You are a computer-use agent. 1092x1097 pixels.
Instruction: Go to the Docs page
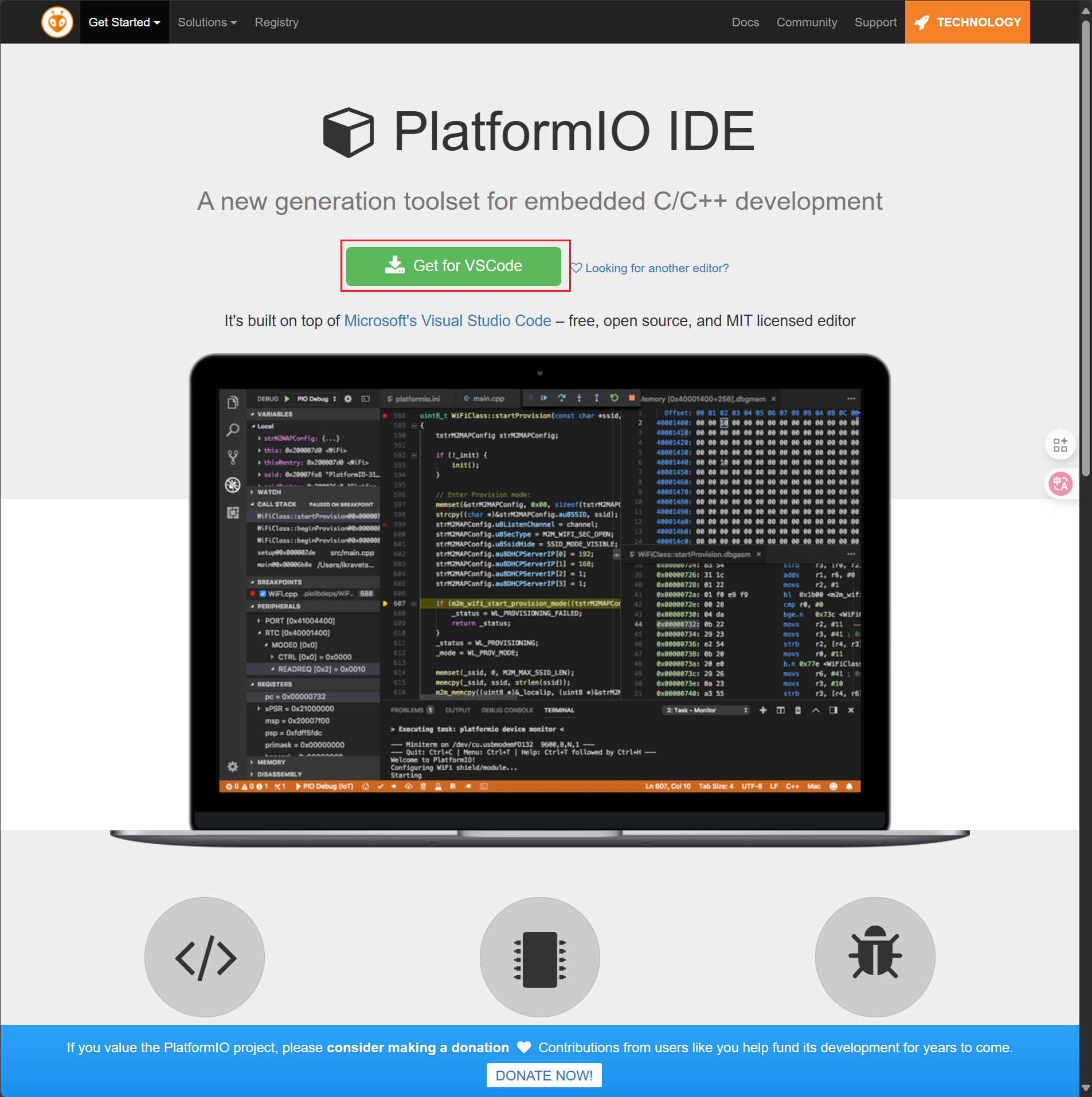[745, 22]
